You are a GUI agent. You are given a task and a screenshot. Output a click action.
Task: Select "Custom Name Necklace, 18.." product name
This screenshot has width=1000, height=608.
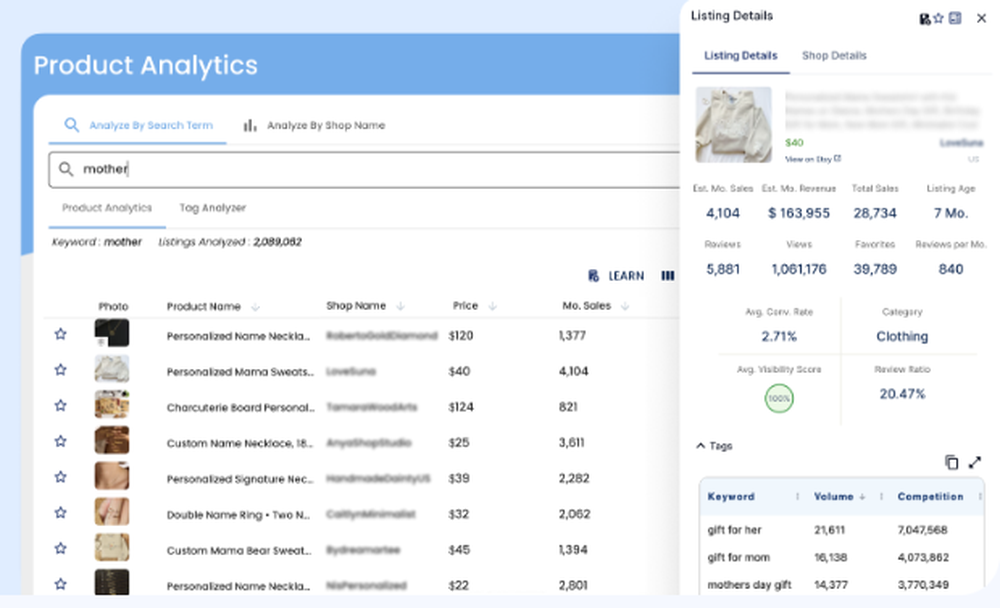pyautogui.click(x=240, y=443)
